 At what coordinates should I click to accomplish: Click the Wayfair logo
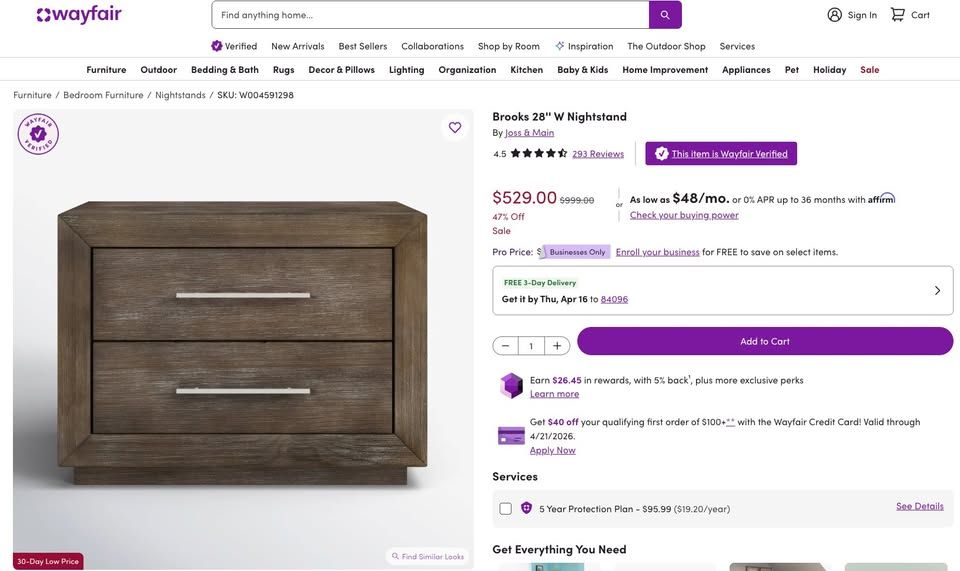[x=79, y=14]
